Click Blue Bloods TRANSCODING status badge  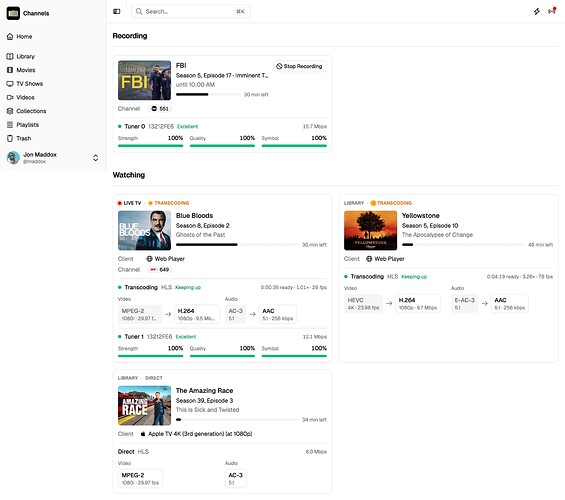coord(169,203)
